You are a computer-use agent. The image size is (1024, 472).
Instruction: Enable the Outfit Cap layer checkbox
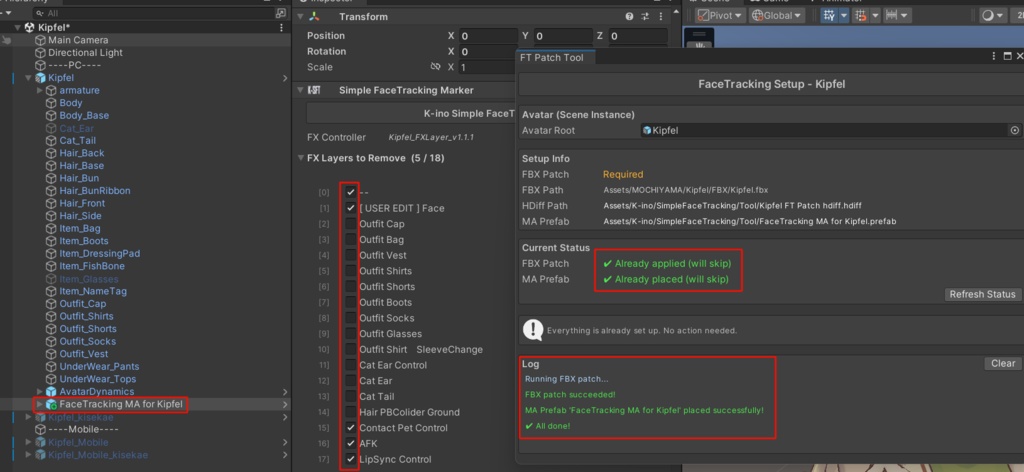[x=350, y=224]
